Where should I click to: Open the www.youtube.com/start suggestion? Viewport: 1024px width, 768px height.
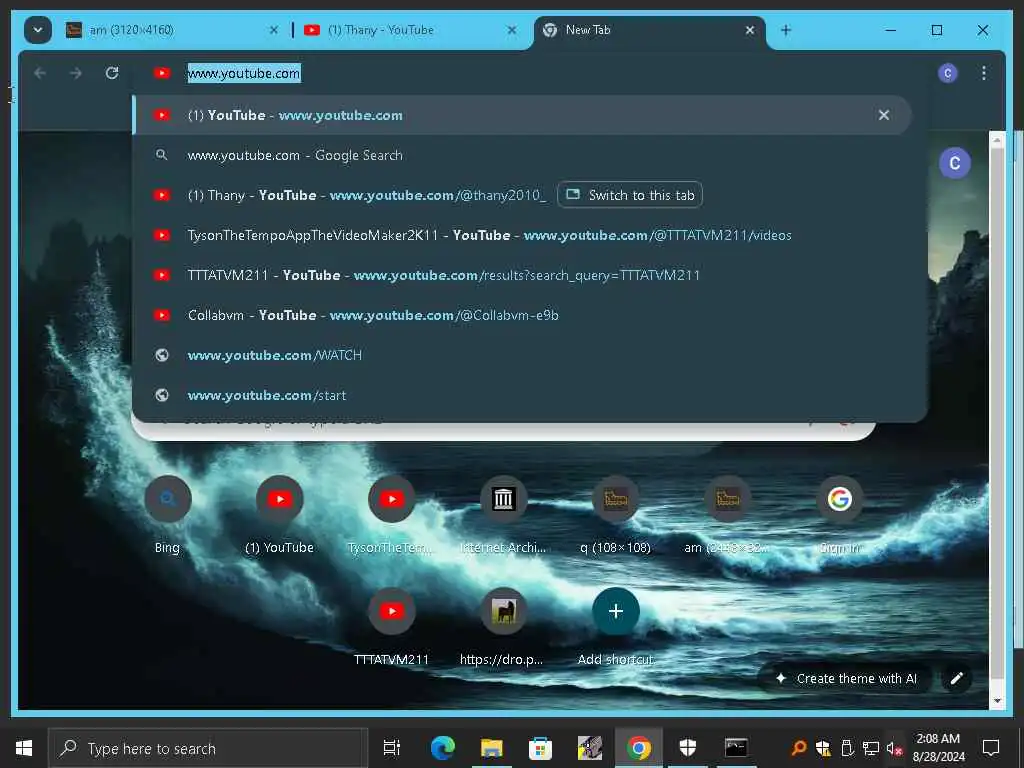click(x=522, y=395)
